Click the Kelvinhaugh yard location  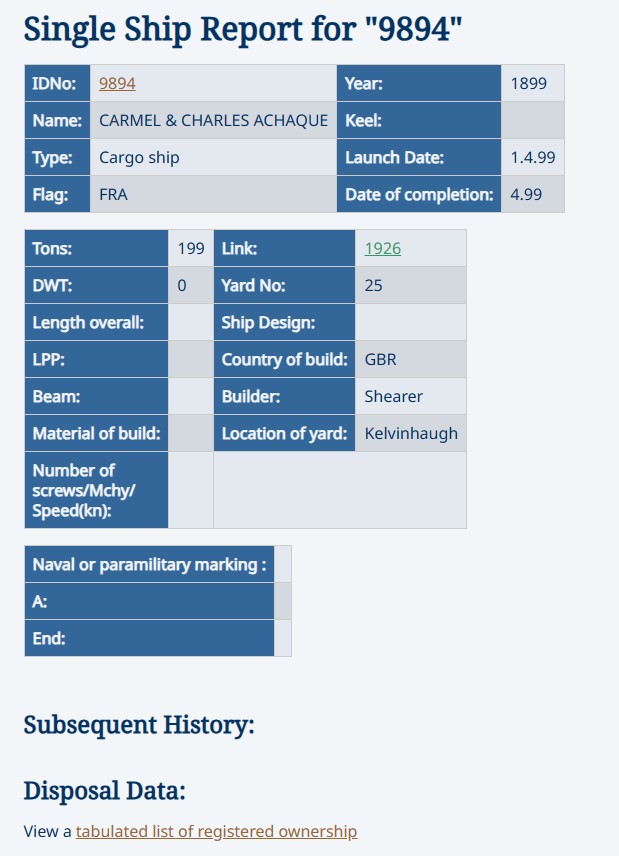[x=411, y=433]
